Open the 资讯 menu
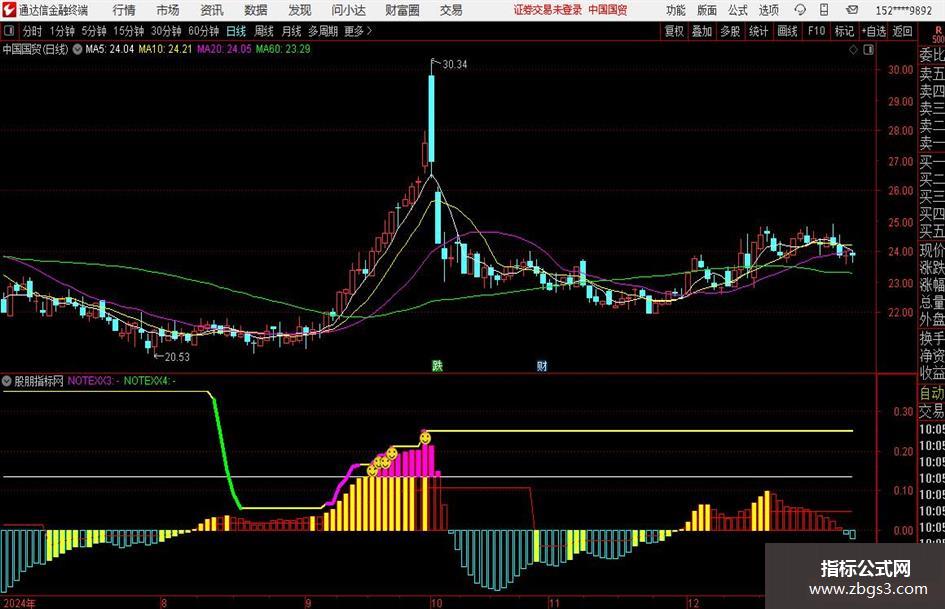The width and height of the screenshot is (945, 609). (212, 10)
